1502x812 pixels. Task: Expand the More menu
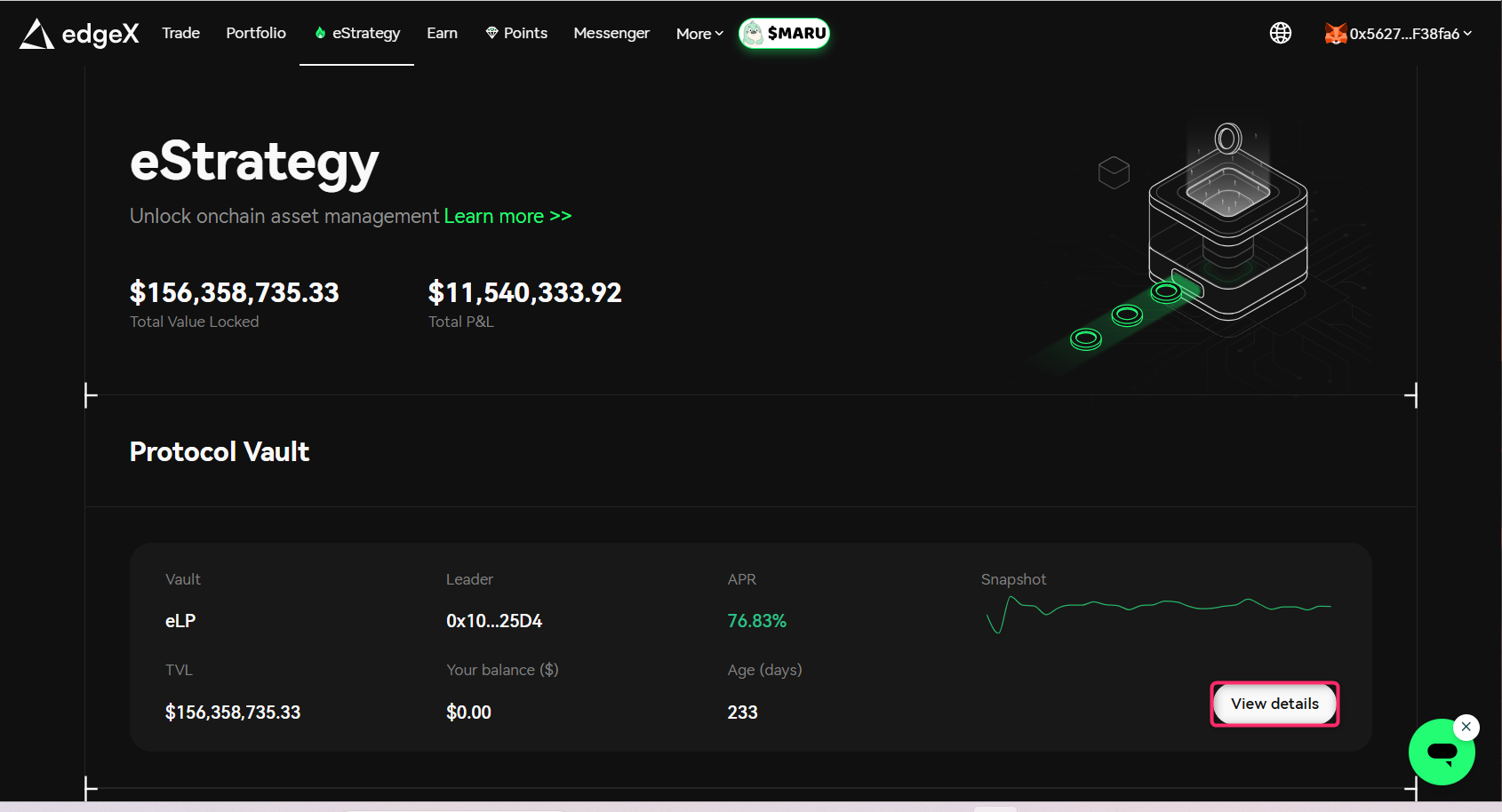pos(699,34)
